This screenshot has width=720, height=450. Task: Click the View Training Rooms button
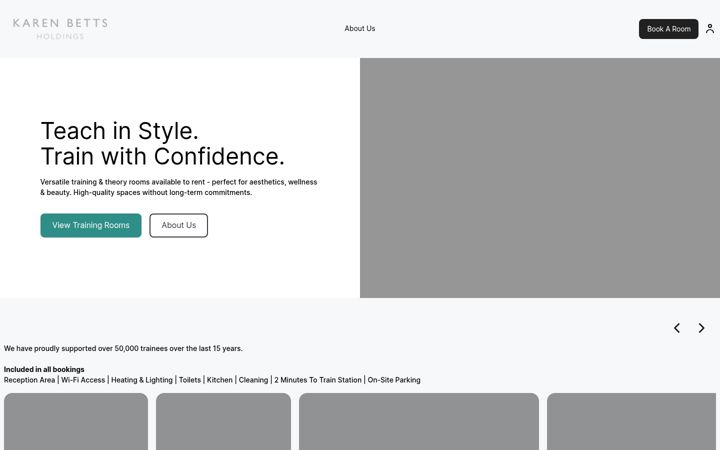(x=91, y=225)
